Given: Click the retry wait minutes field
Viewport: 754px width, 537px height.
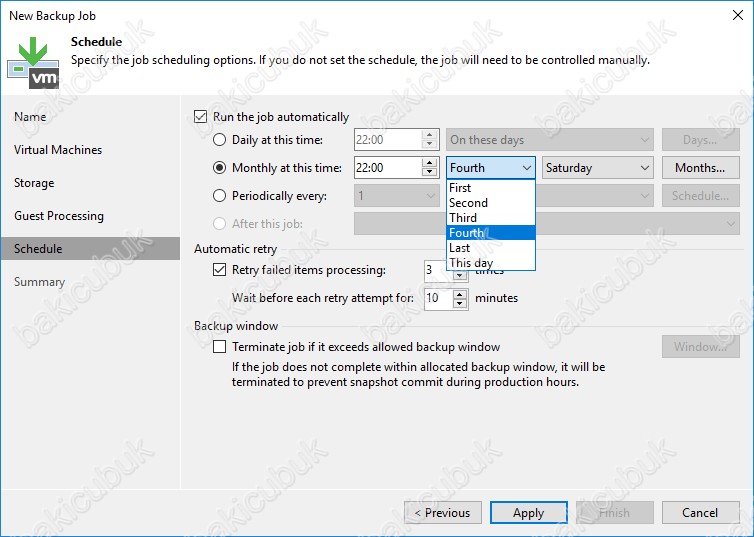Looking at the screenshot, I should tap(438, 298).
